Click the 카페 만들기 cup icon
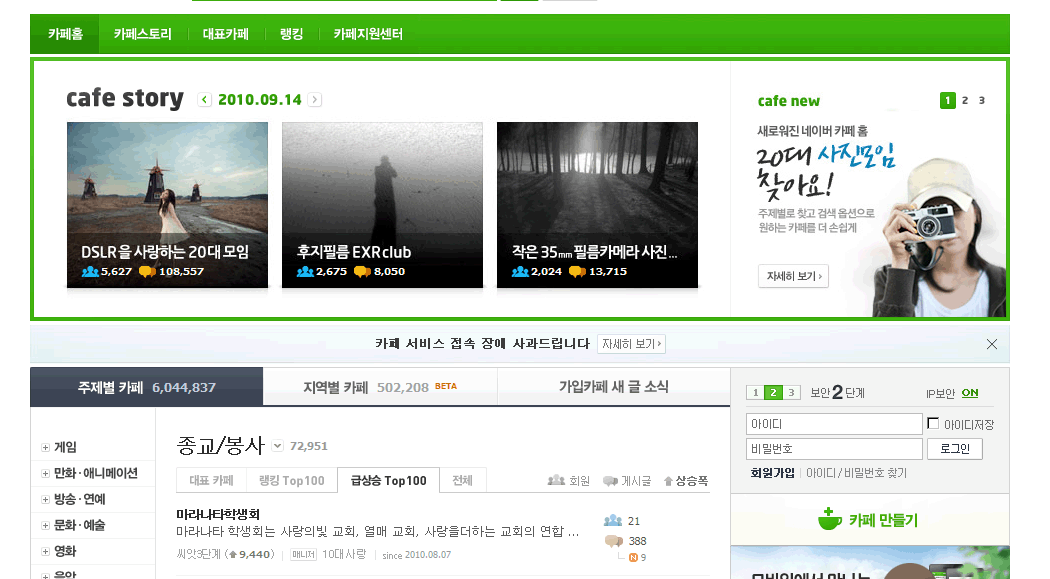Image resolution: width=1050 pixels, height=579 pixels. 828,519
